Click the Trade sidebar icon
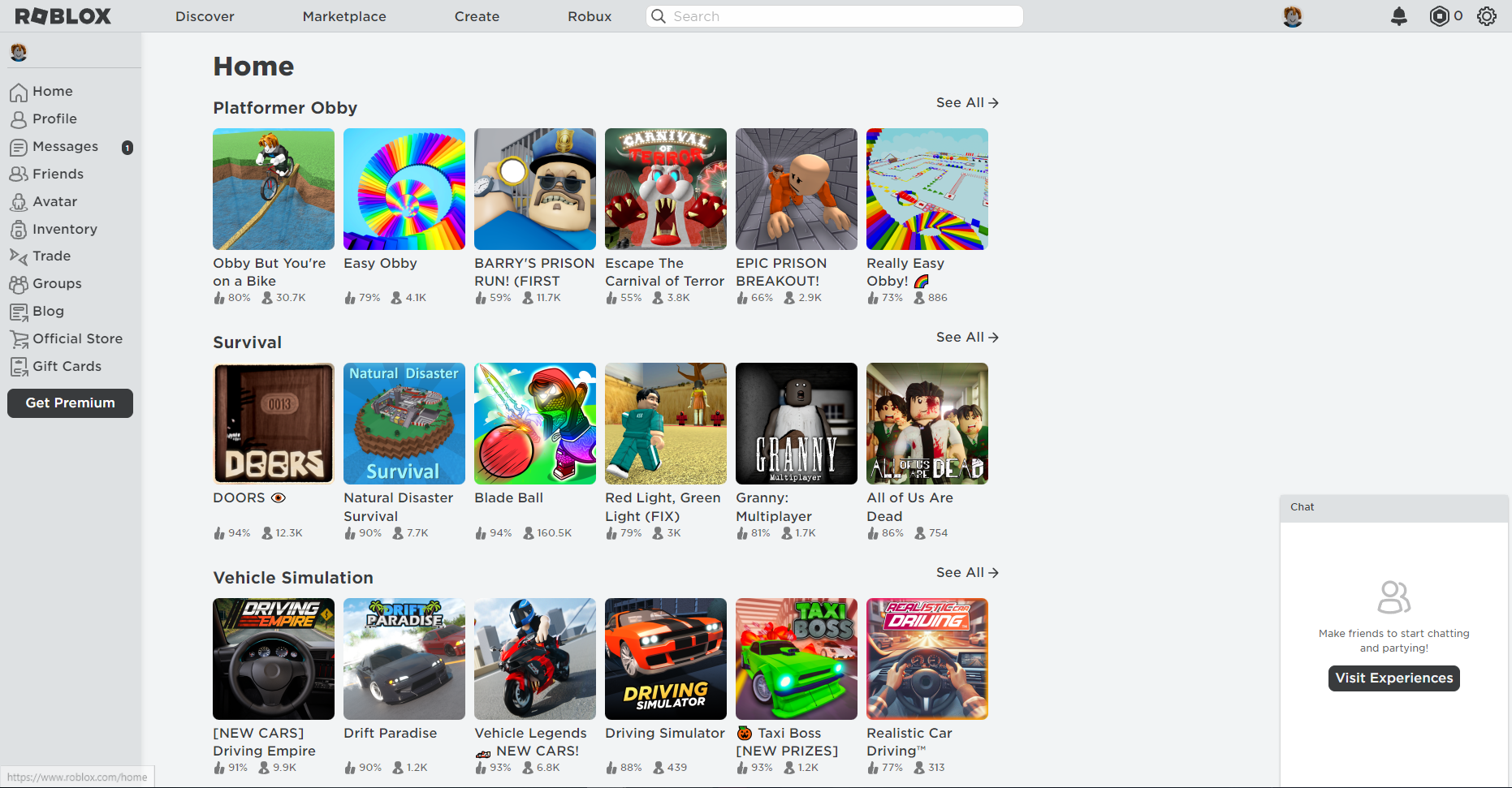 19,256
